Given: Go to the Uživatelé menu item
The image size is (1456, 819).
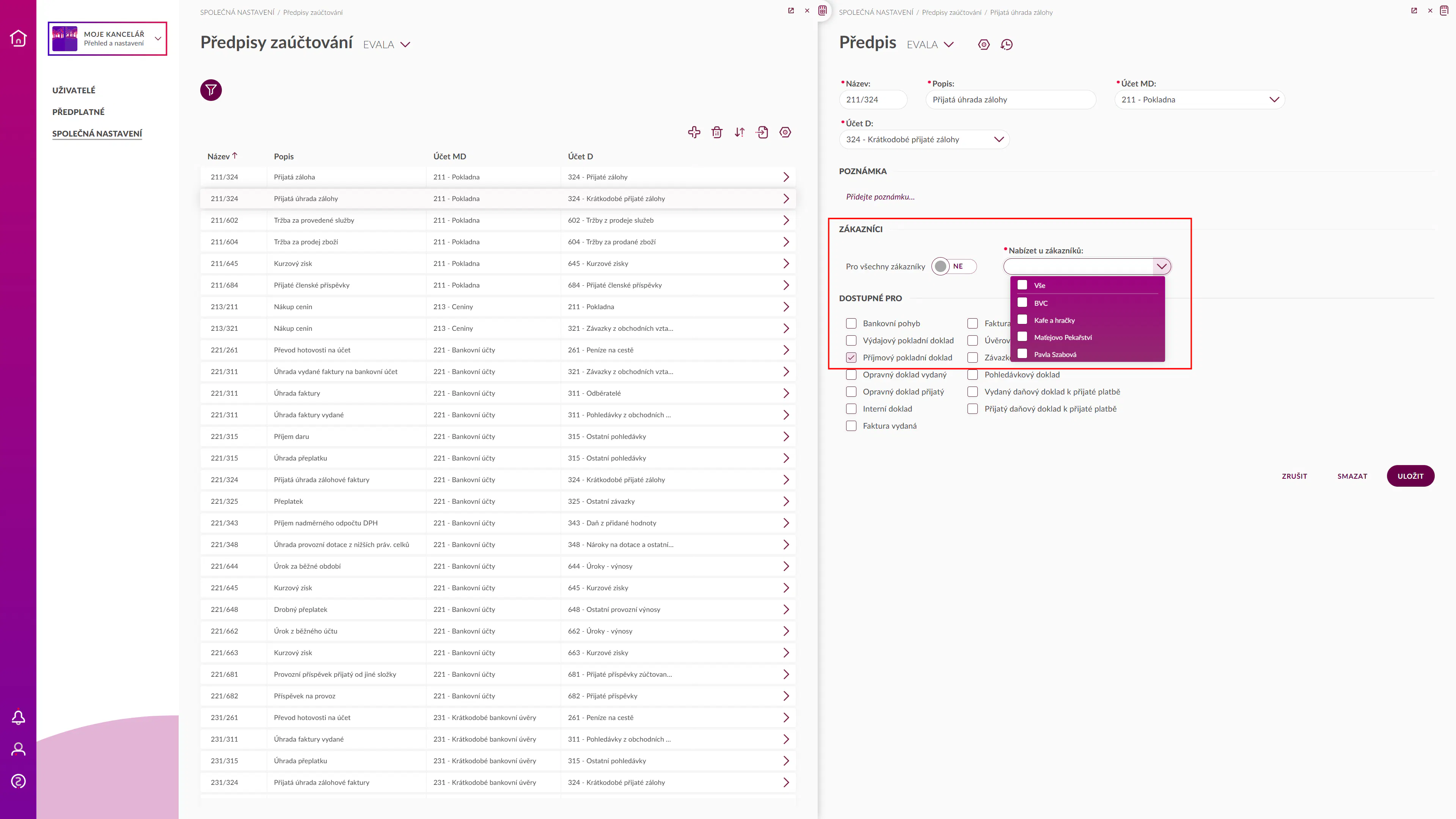Looking at the screenshot, I should (74, 90).
